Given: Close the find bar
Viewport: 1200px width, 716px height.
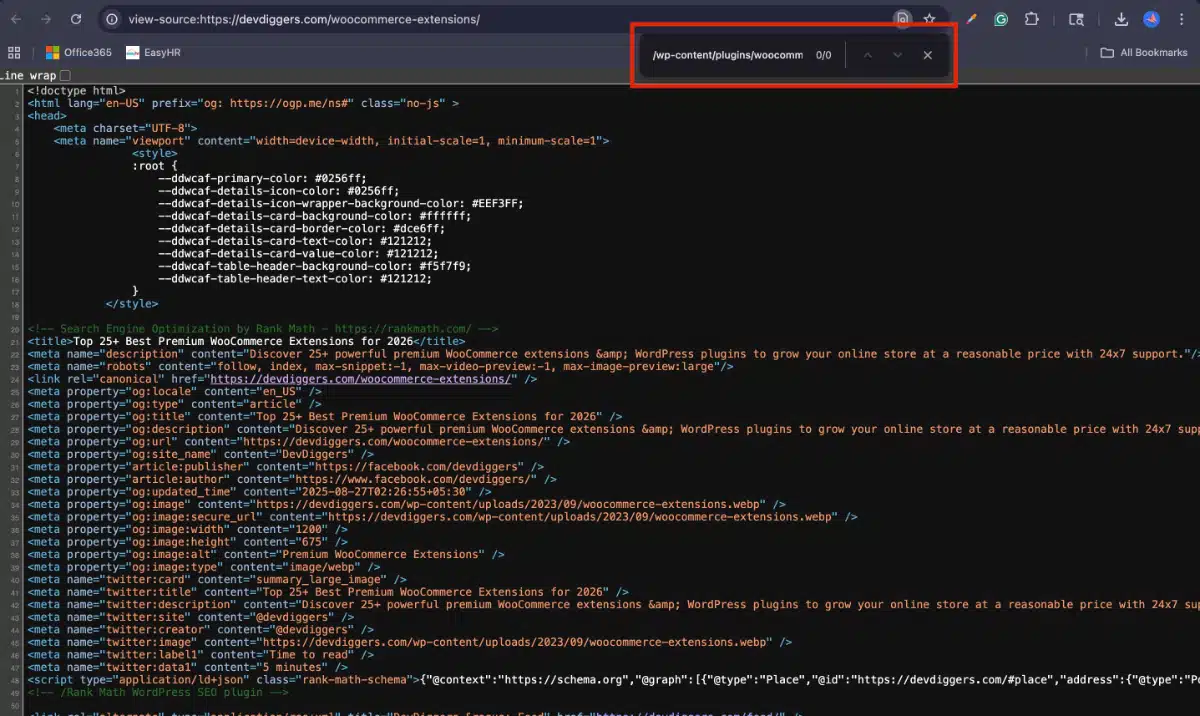Looking at the screenshot, I should [x=928, y=55].
